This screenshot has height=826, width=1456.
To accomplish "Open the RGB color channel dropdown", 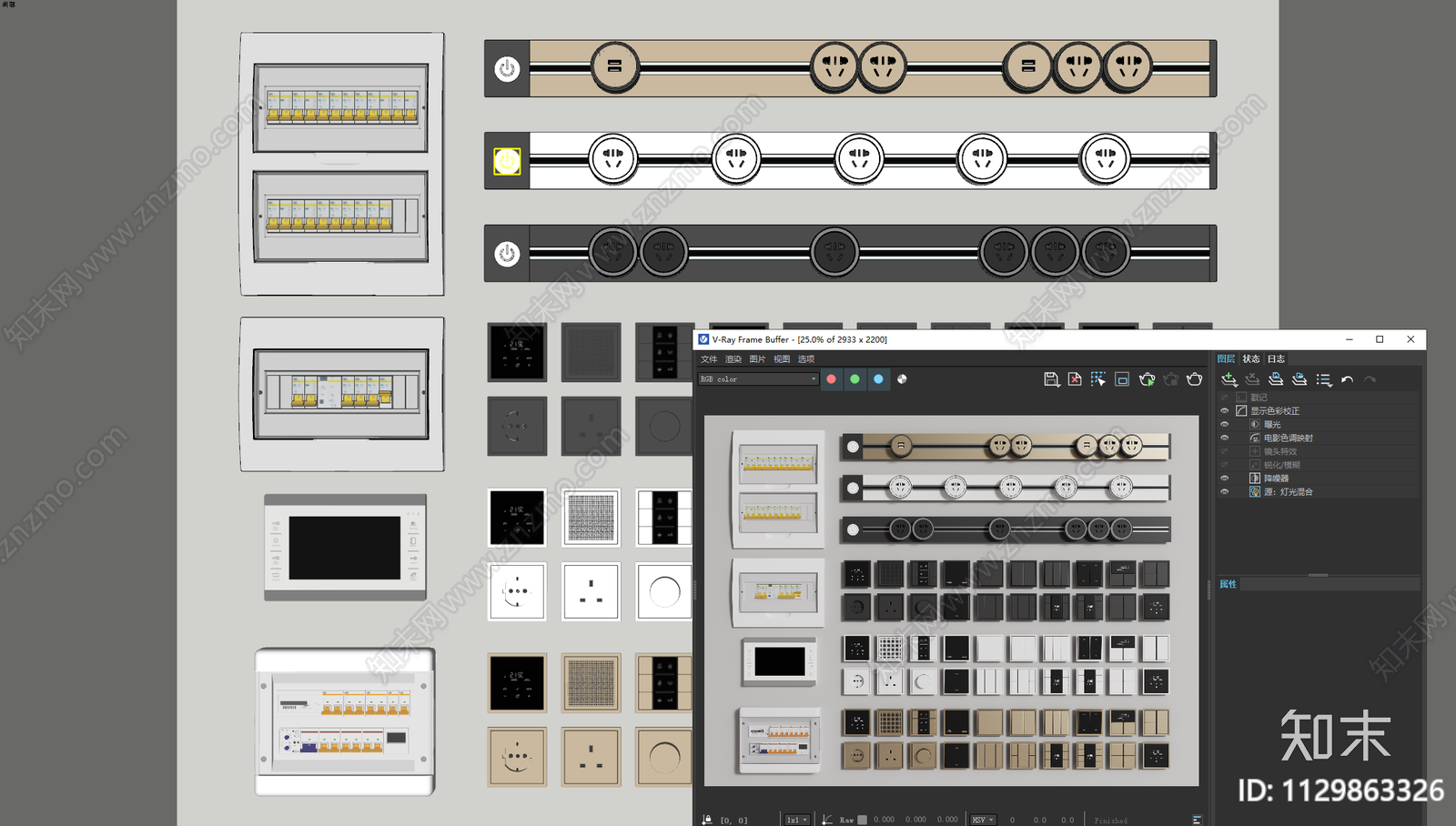I will pos(758,379).
